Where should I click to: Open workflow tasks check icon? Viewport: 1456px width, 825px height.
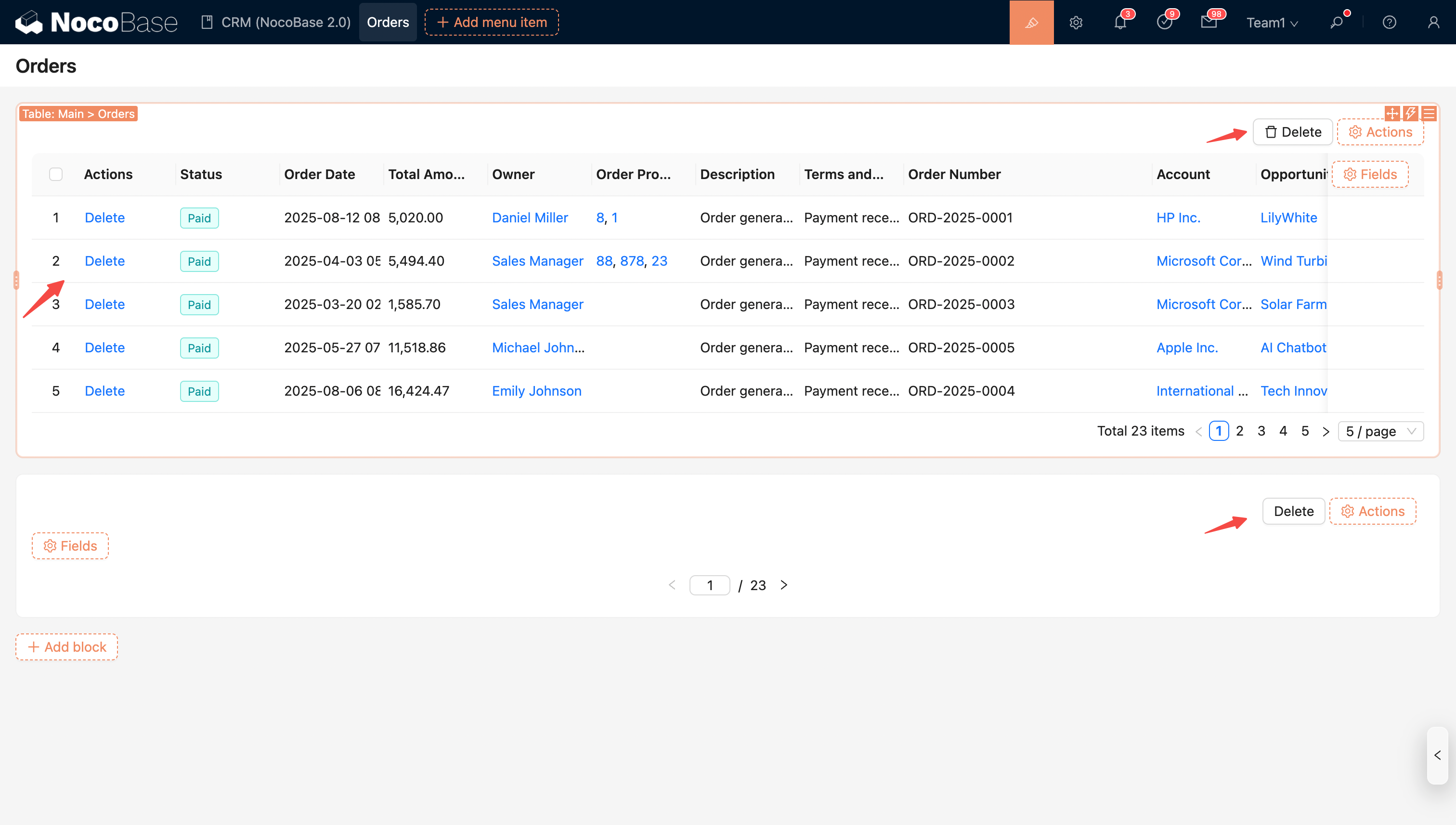pyautogui.click(x=1164, y=23)
